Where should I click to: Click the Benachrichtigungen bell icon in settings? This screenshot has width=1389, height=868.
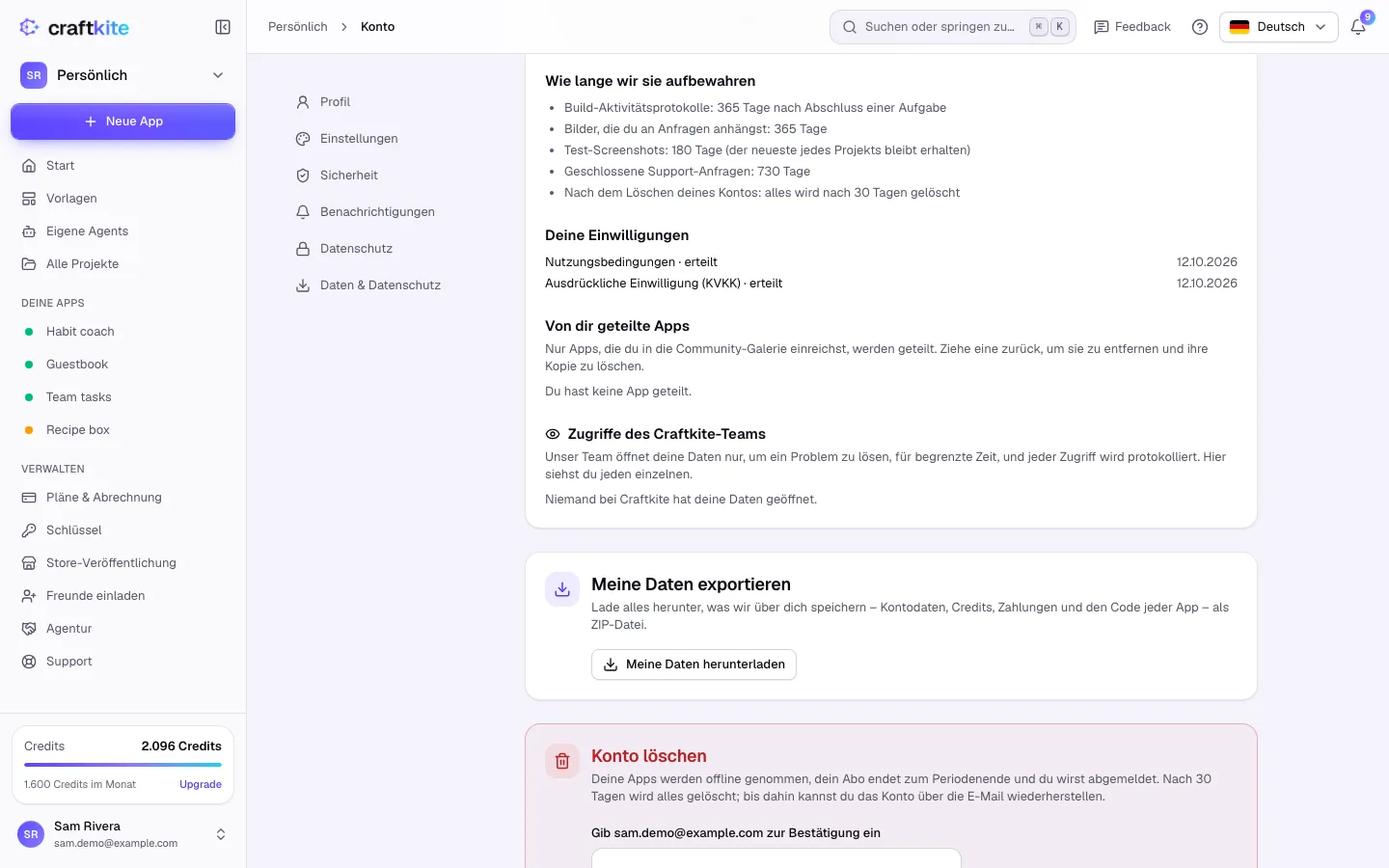303,212
